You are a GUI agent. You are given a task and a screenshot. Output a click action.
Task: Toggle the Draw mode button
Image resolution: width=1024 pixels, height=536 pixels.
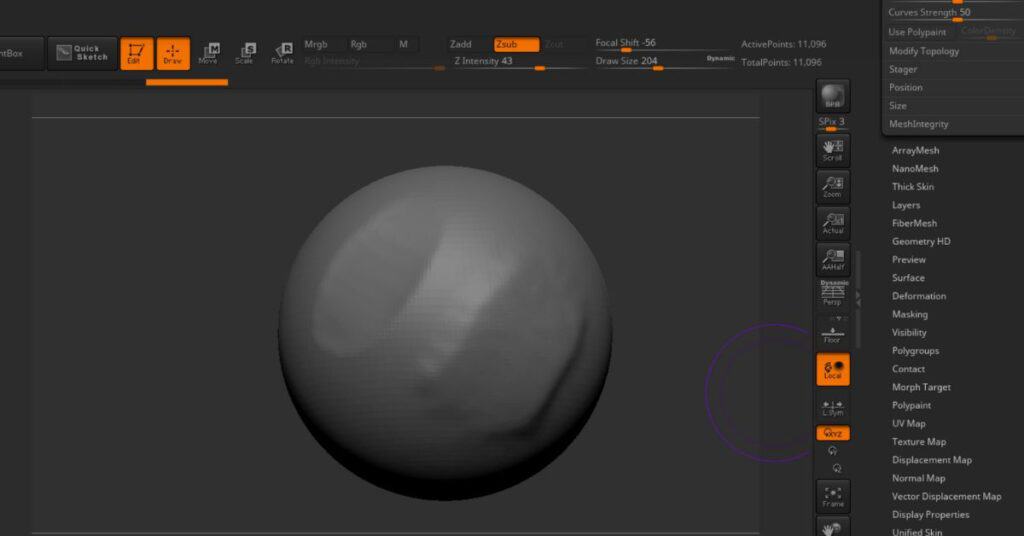(x=173, y=53)
